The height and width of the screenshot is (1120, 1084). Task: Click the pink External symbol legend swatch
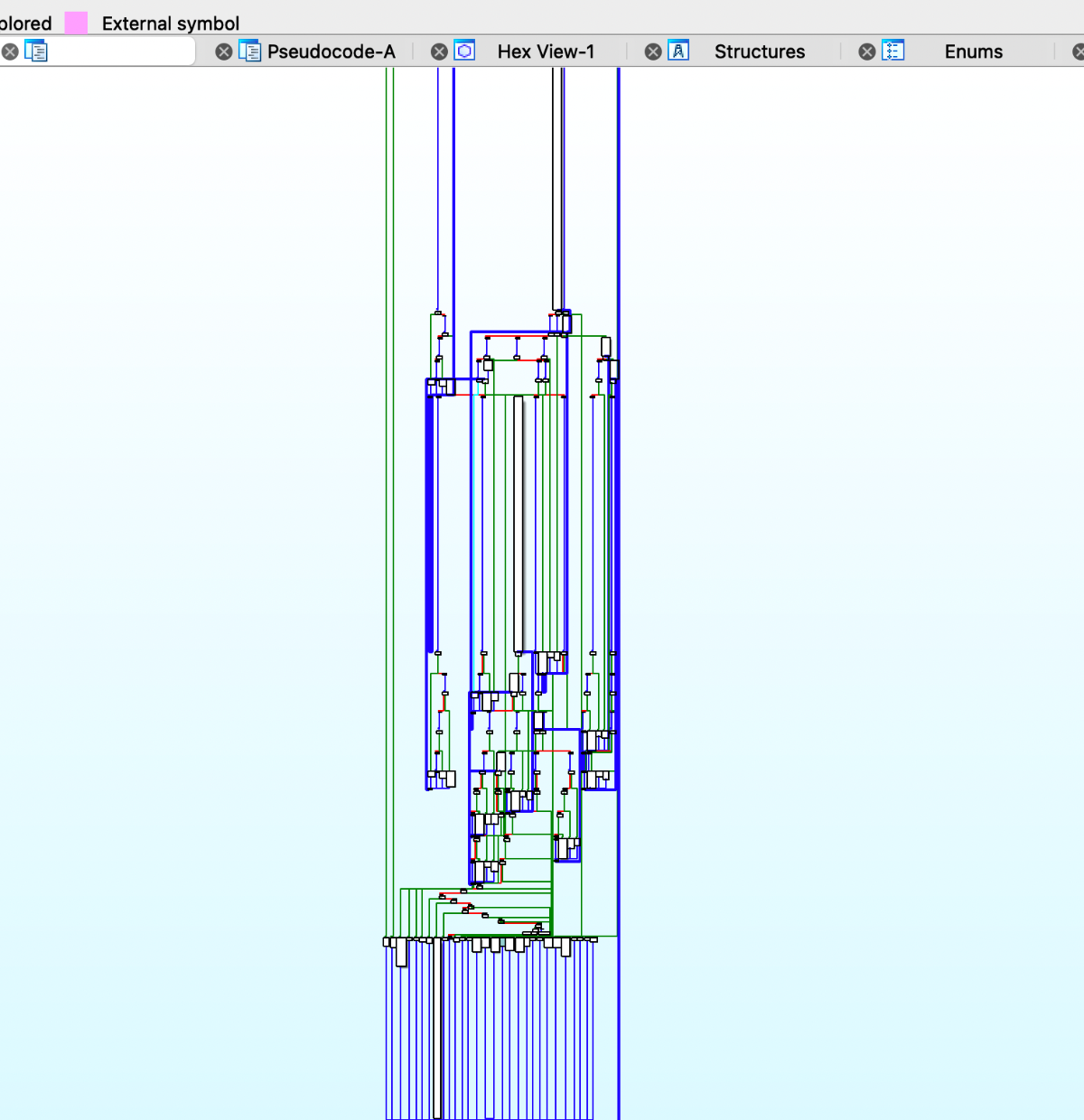pyautogui.click(x=77, y=23)
